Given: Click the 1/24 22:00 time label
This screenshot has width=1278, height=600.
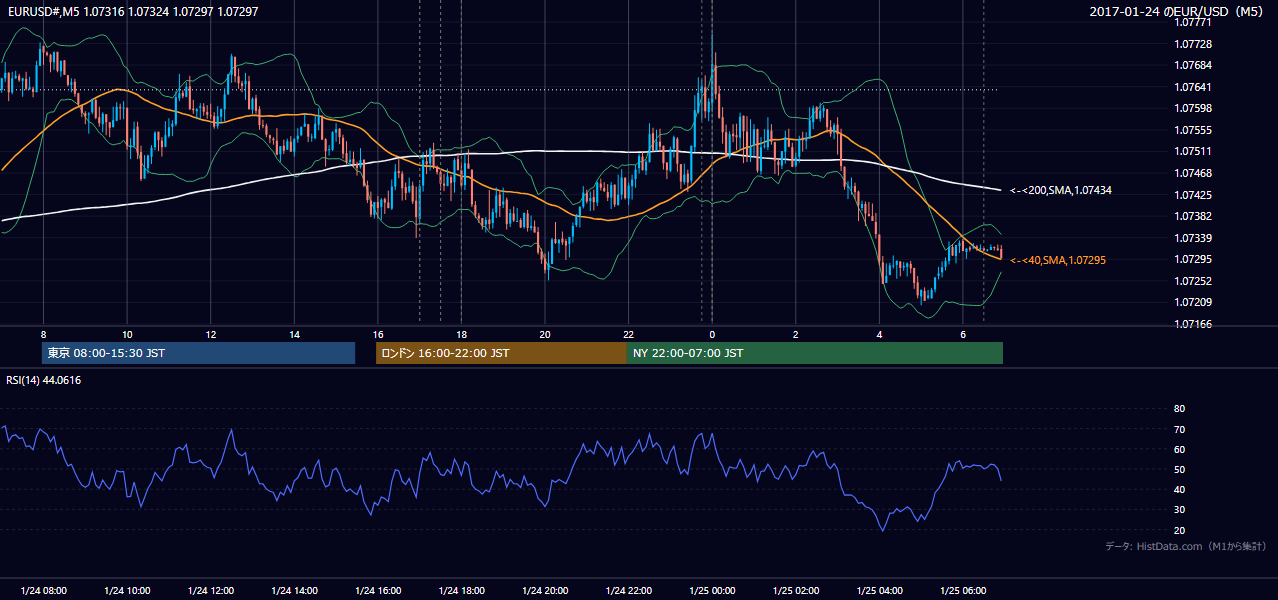Looking at the screenshot, I should tap(628, 590).
